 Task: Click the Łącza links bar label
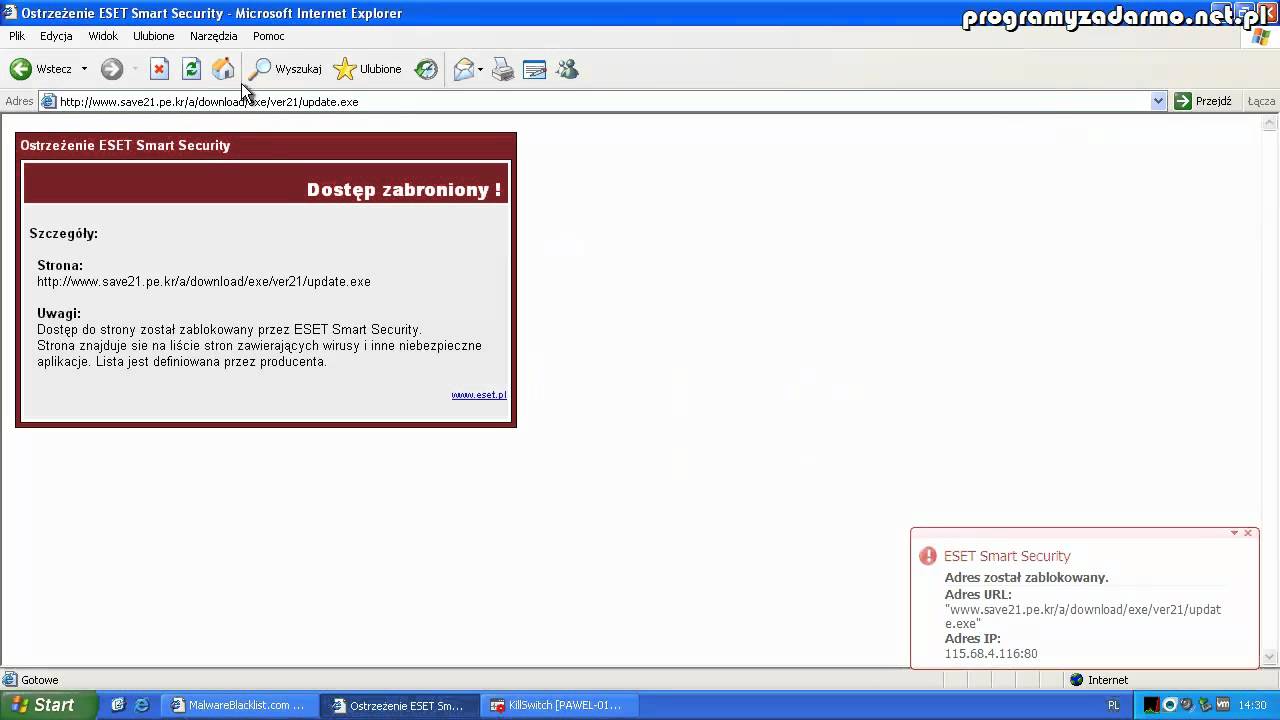point(1261,101)
